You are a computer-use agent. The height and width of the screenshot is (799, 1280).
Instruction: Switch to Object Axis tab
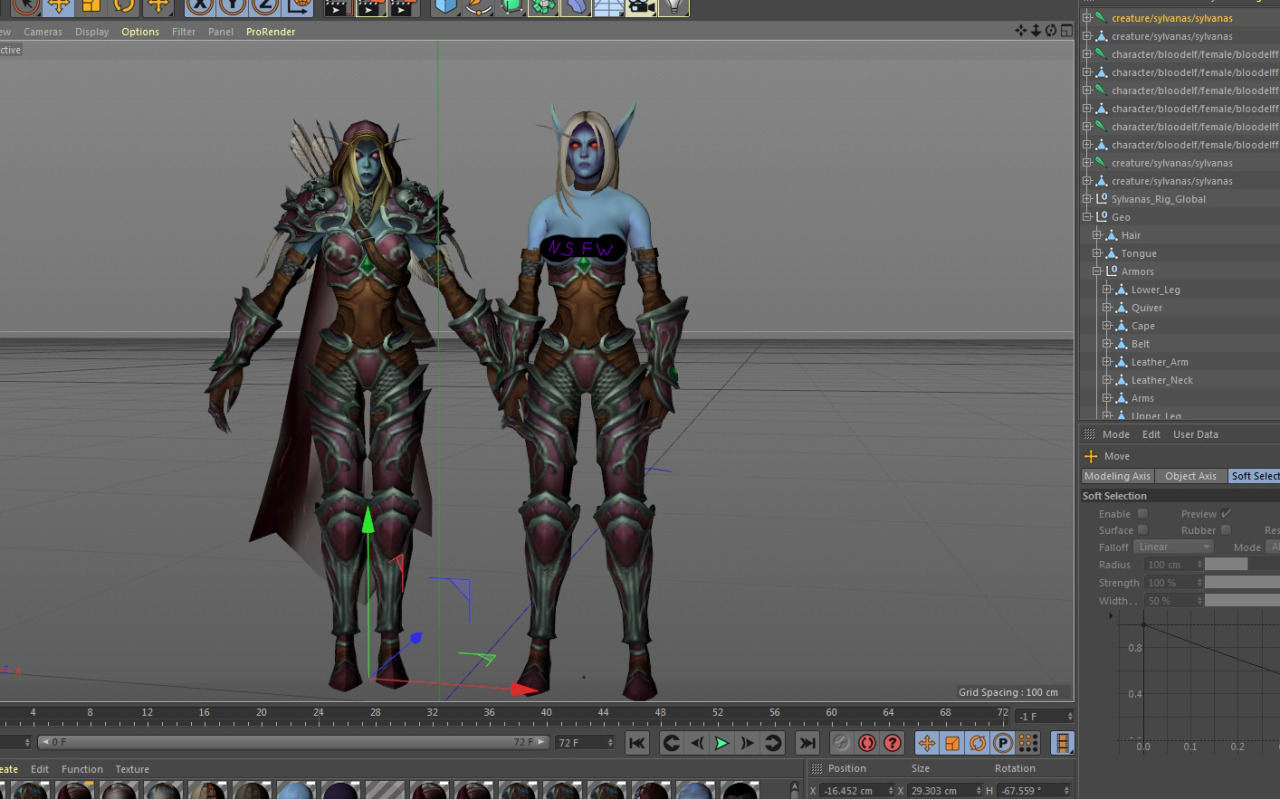pos(1191,476)
